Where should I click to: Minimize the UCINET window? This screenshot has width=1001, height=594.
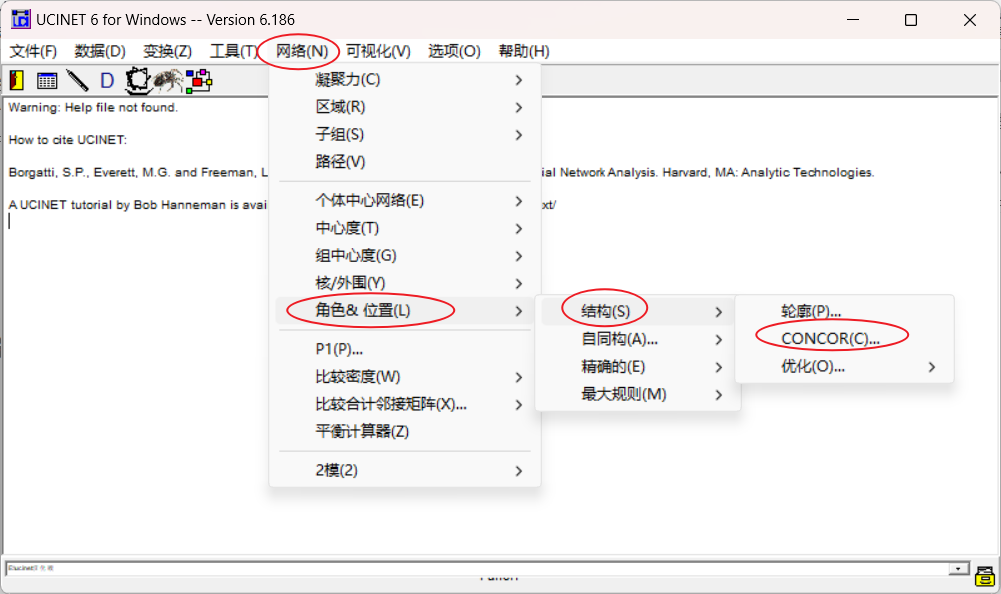853,20
